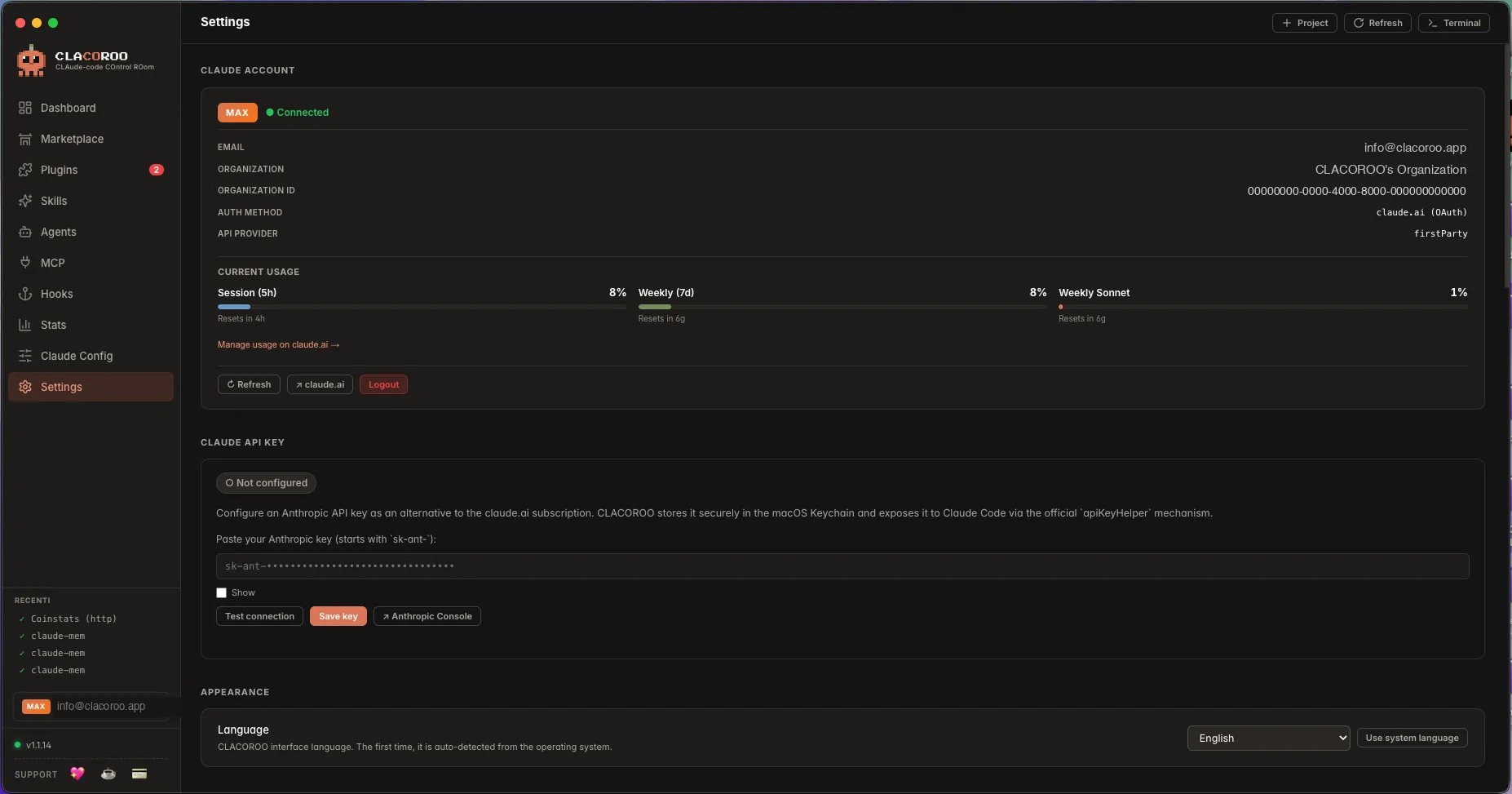
Task: Click the Agents robot icon in sidebar
Action: pyautogui.click(x=25, y=232)
